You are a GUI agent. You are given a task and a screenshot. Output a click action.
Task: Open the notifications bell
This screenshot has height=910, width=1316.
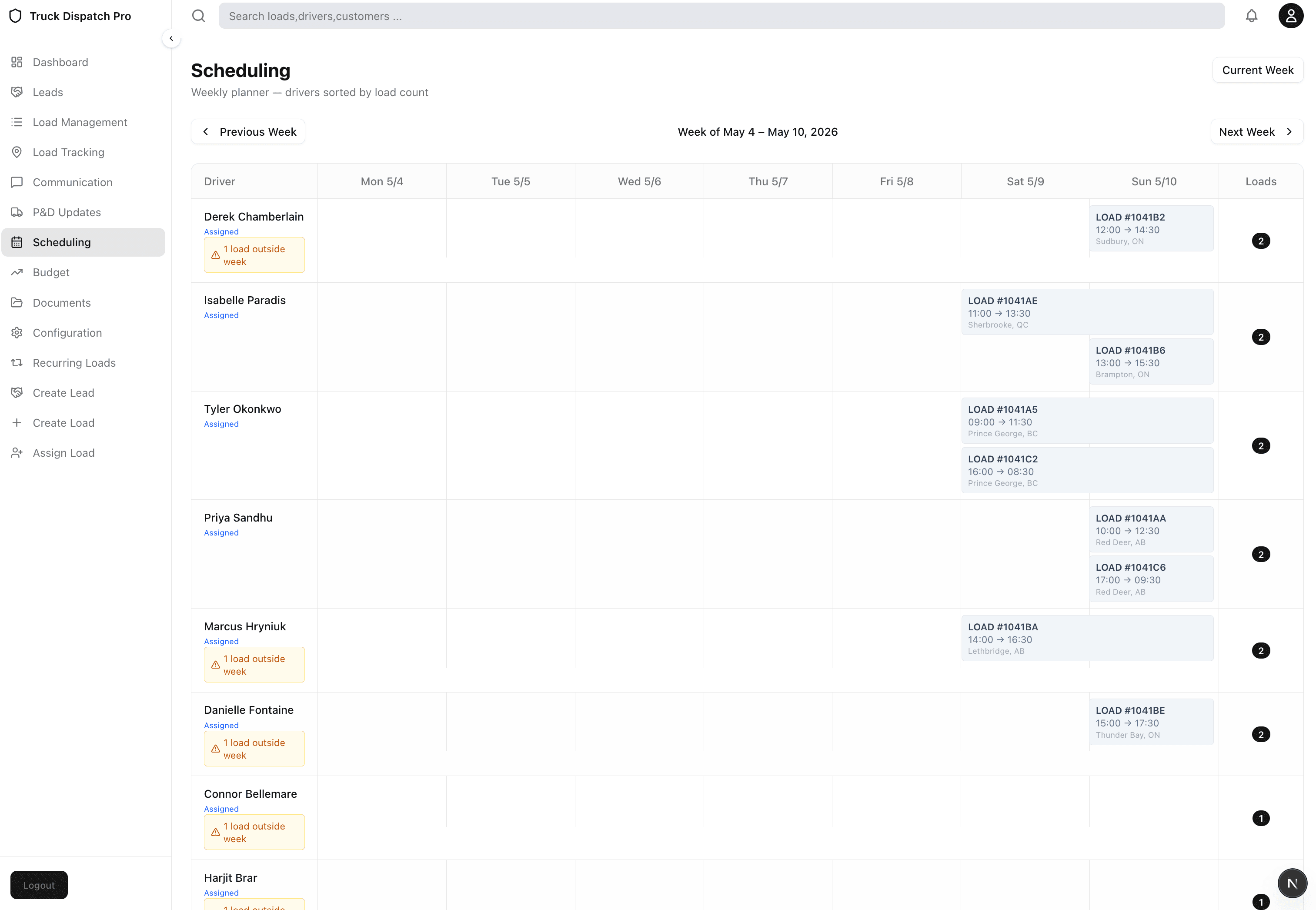[x=1251, y=16]
